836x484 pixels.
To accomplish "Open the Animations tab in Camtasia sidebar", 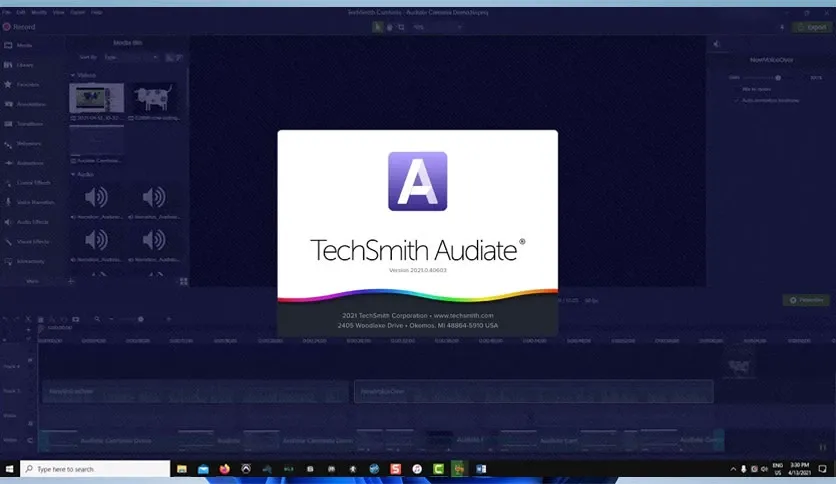I will point(24,163).
